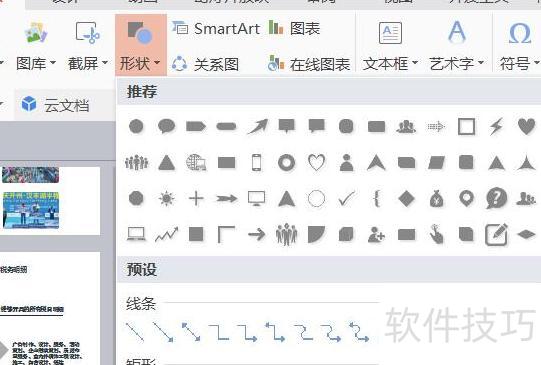The image size is (541, 365).
Task: Select the left curly brace shape
Action: (376, 199)
